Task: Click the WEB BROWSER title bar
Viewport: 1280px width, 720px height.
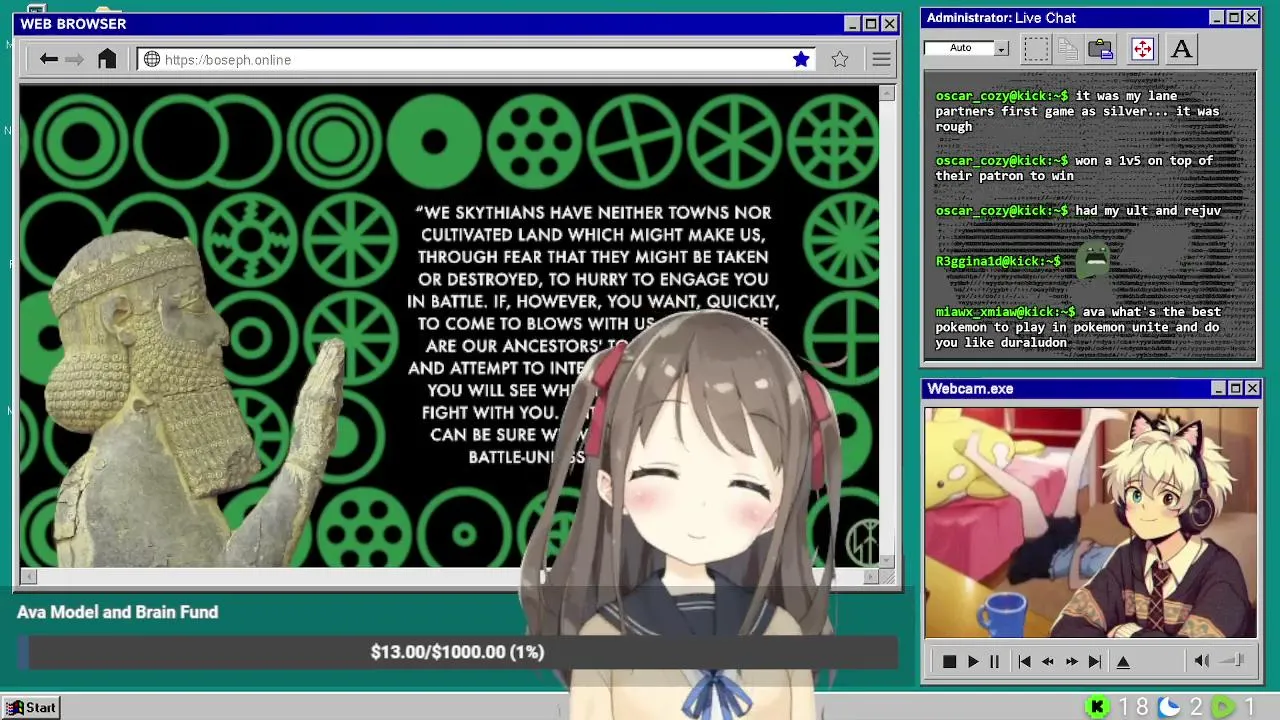Action: pyautogui.click(x=457, y=24)
